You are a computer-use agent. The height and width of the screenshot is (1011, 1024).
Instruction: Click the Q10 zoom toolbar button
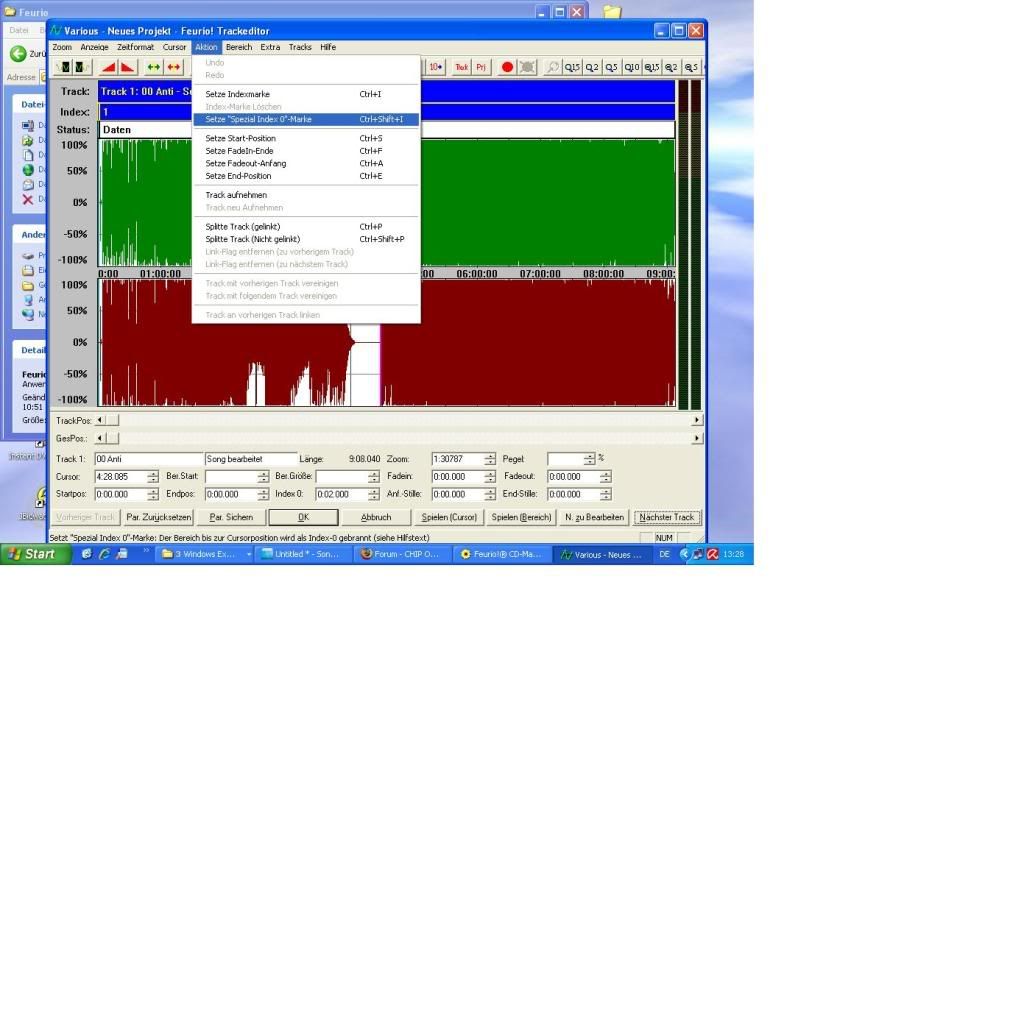632,67
